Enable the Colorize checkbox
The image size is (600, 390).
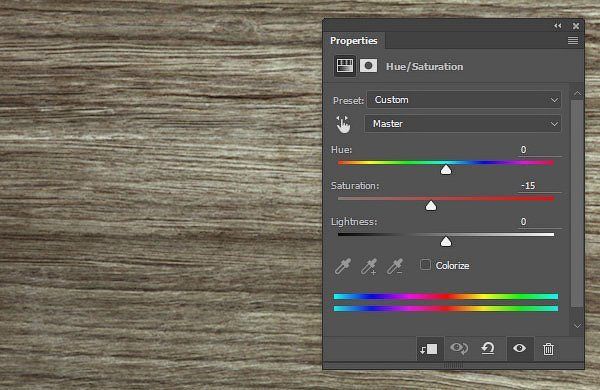point(425,265)
